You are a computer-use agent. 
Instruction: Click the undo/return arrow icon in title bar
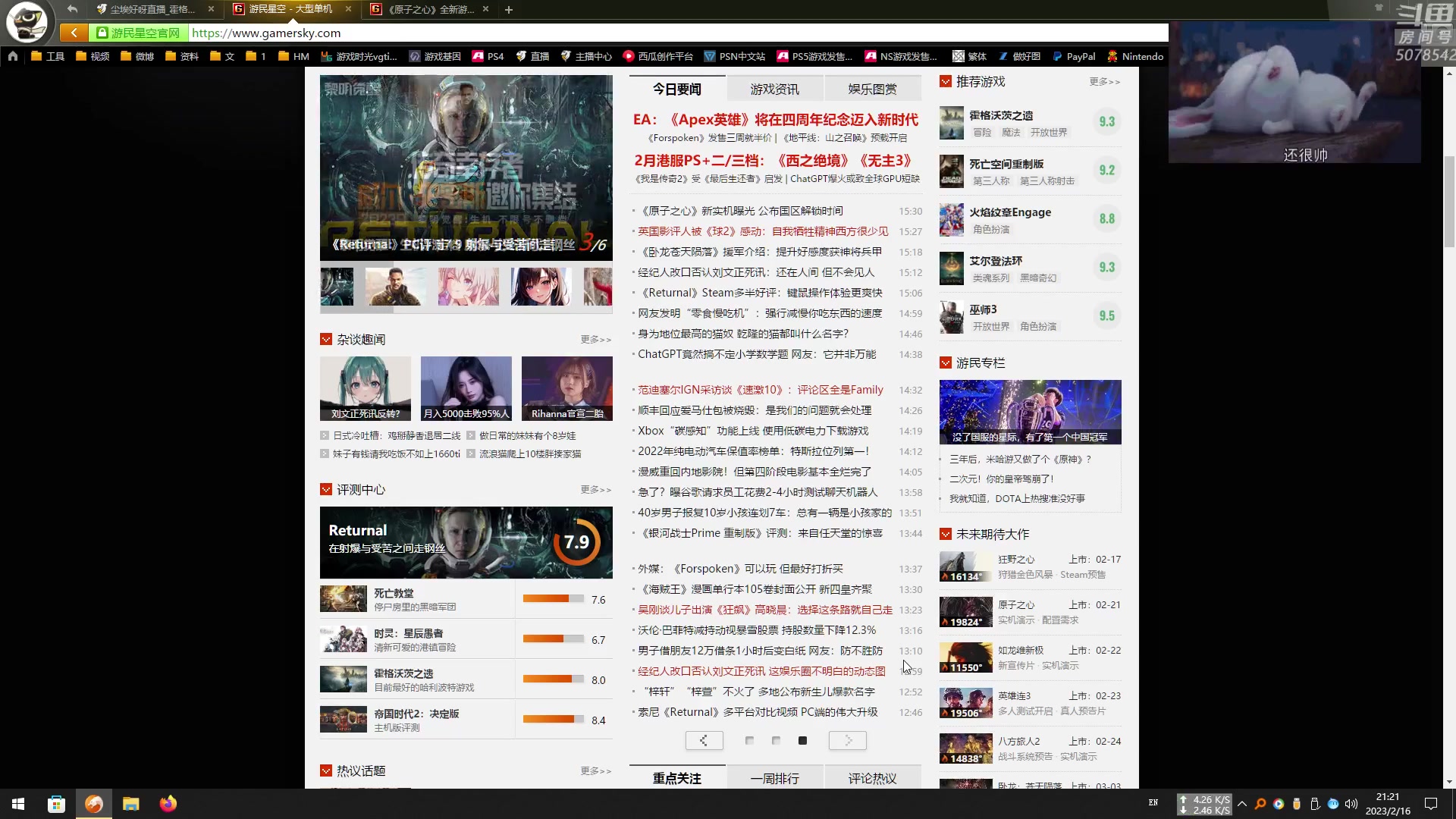72,9
